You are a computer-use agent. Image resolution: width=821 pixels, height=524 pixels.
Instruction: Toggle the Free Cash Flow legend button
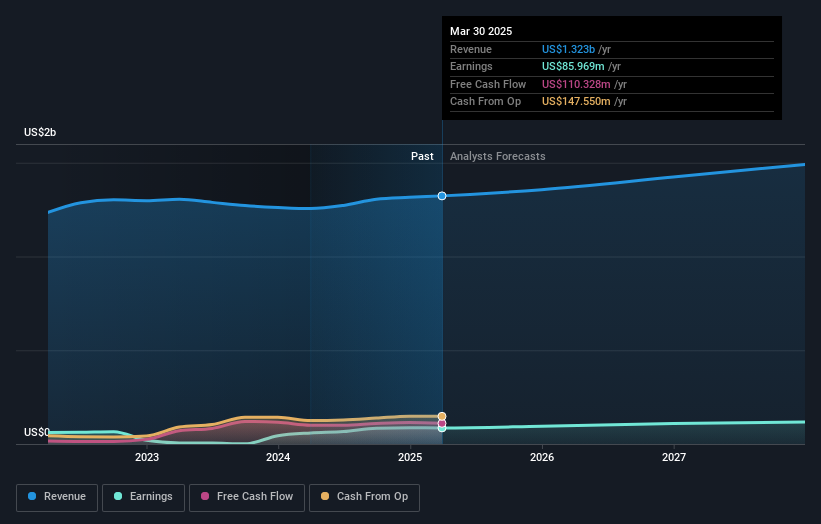[x=247, y=497]
